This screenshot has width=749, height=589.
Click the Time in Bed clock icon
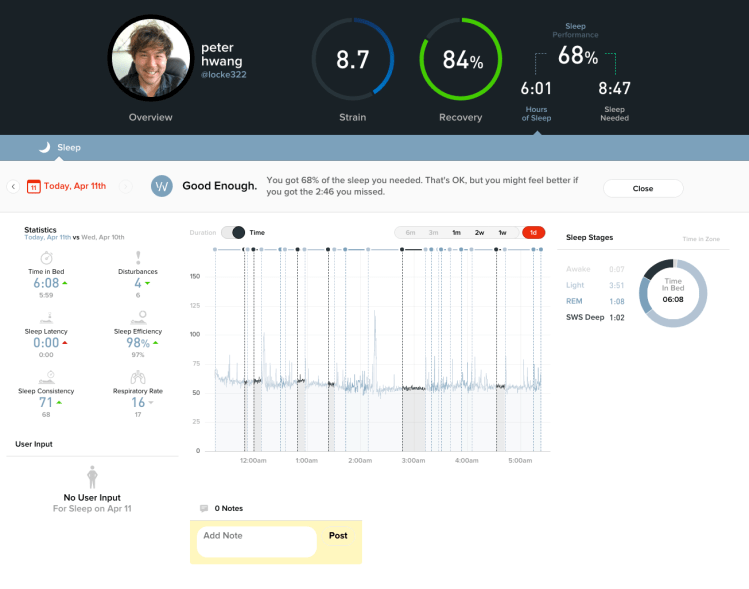pos(46,258)
